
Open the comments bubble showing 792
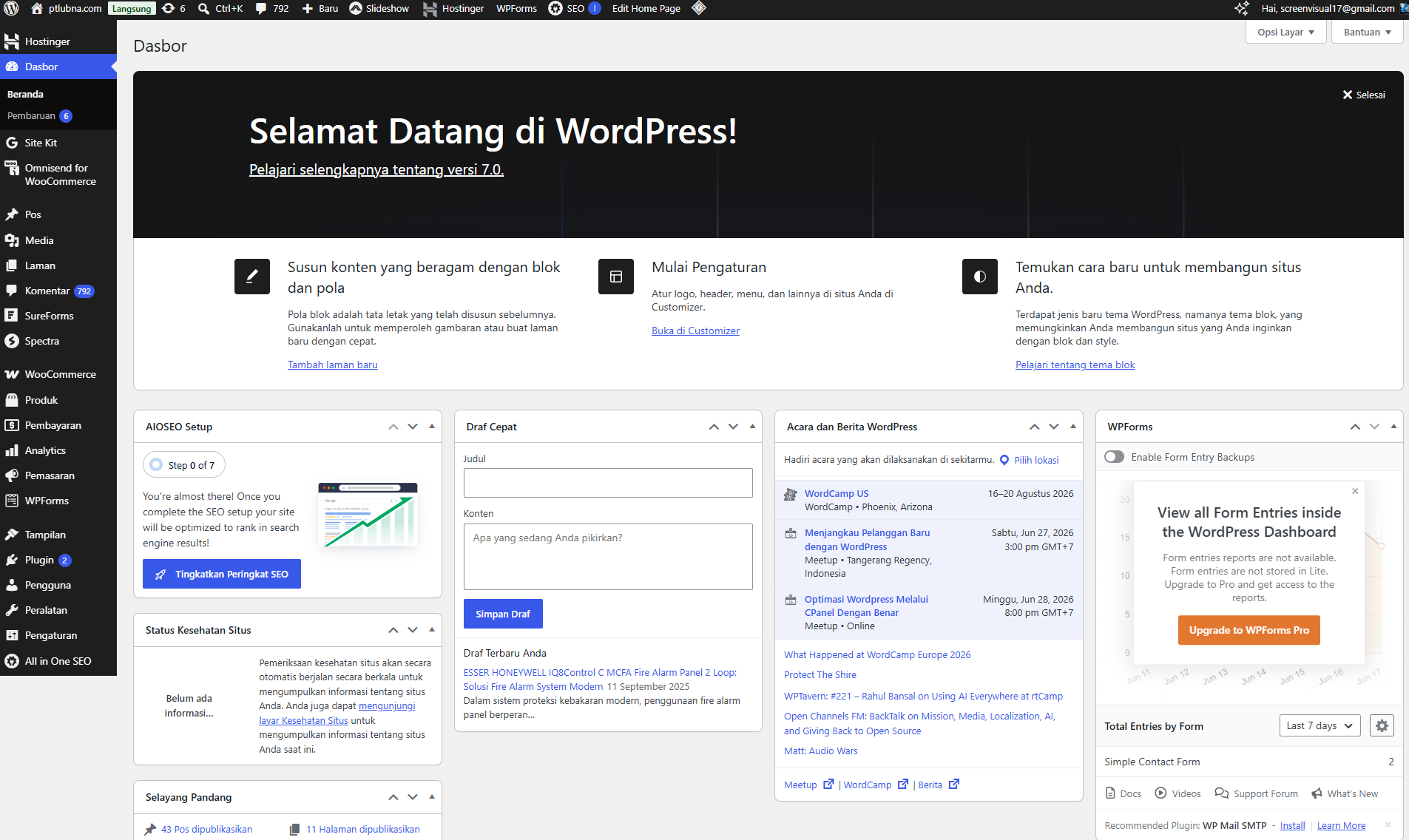click(x=272, y=9)
